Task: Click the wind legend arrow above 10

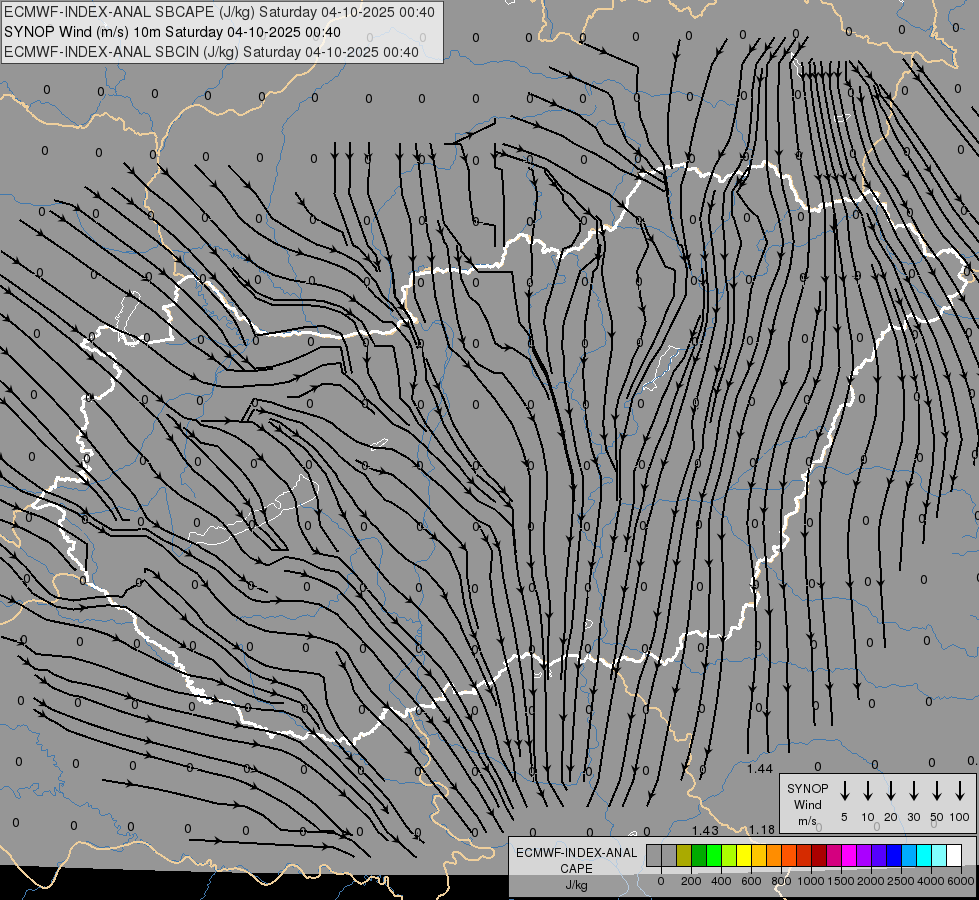Action: [x=868, y=791]
